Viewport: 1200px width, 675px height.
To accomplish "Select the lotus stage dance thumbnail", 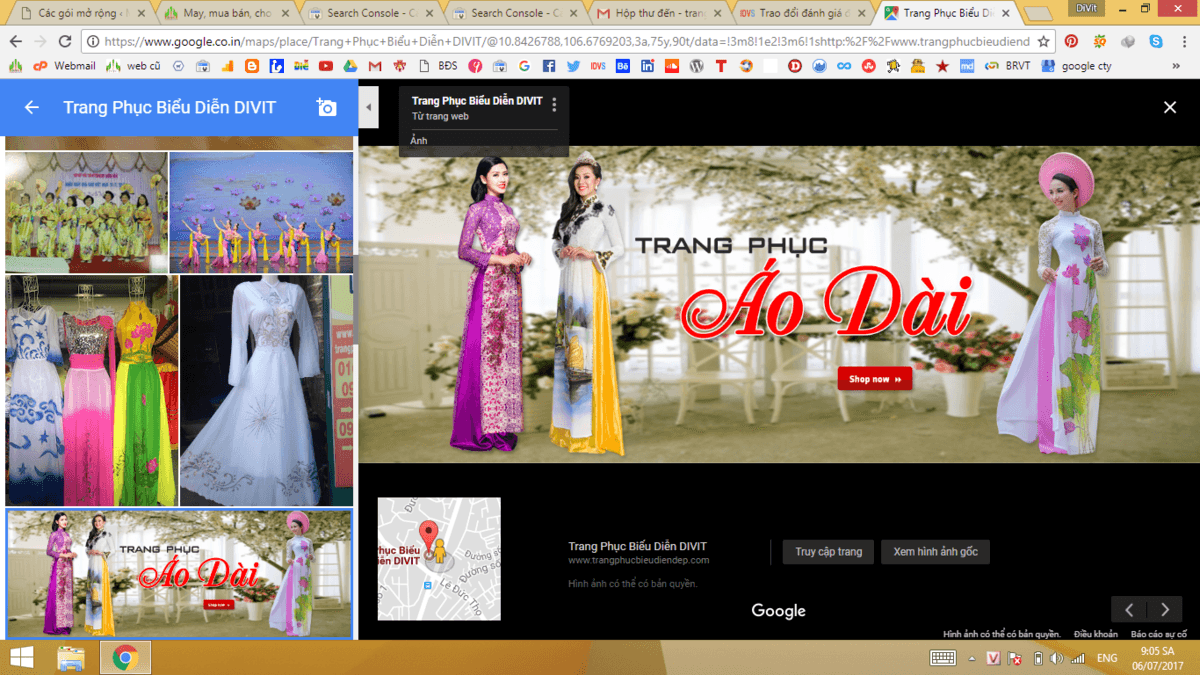I will [261, 212].
